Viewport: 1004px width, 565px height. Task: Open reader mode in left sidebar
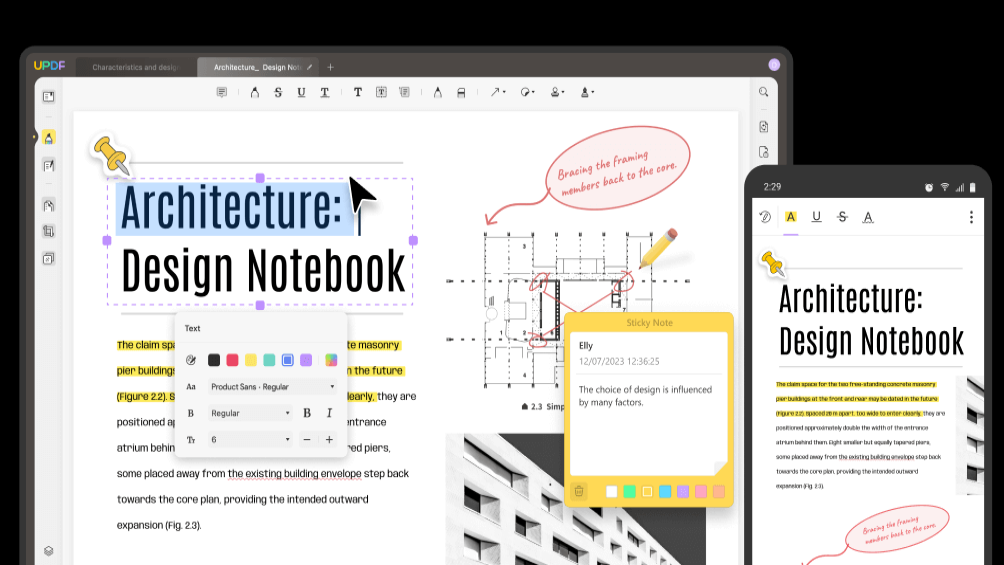pos(49,97)
